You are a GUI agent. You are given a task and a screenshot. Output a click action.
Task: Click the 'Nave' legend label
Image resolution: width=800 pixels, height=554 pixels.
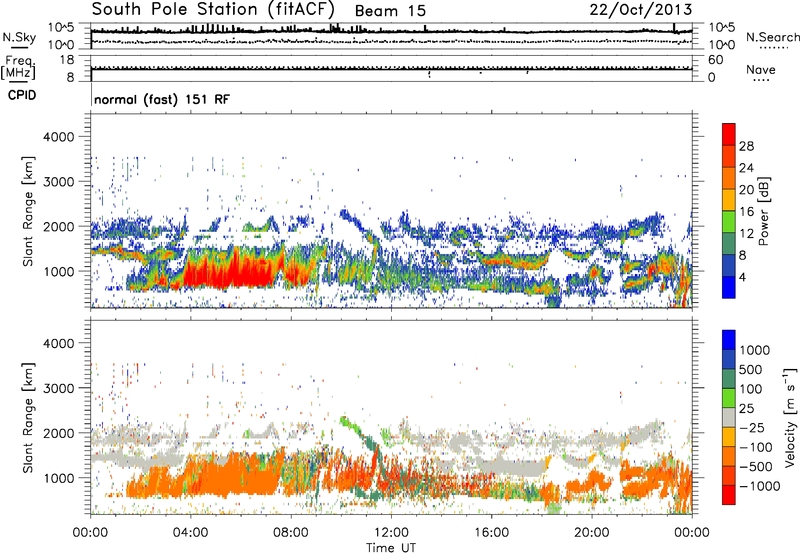click(x=761, y=69)
